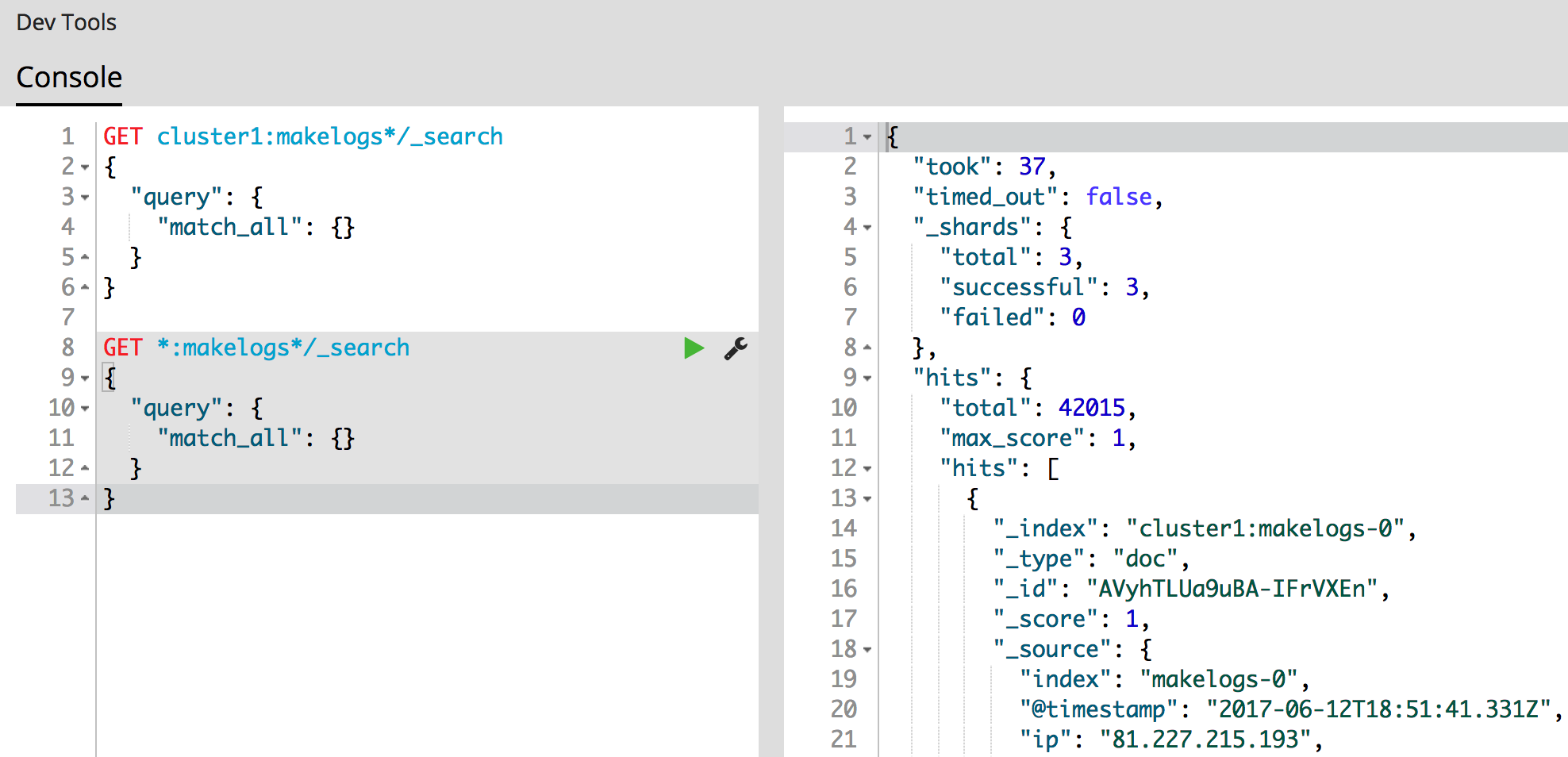Toggle editor fold marker at line 13
Viewport: 1568px width, 757px height.
(85, 498)
